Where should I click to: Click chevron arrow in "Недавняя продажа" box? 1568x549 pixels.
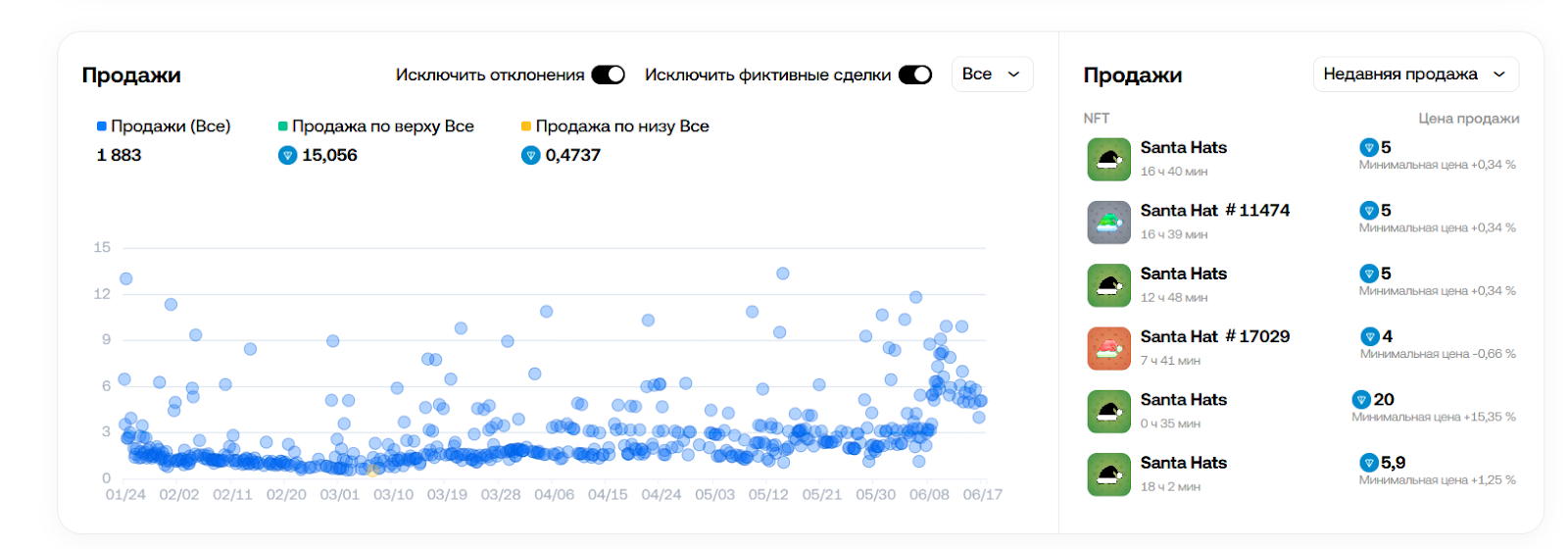(x=1498, y=75)
